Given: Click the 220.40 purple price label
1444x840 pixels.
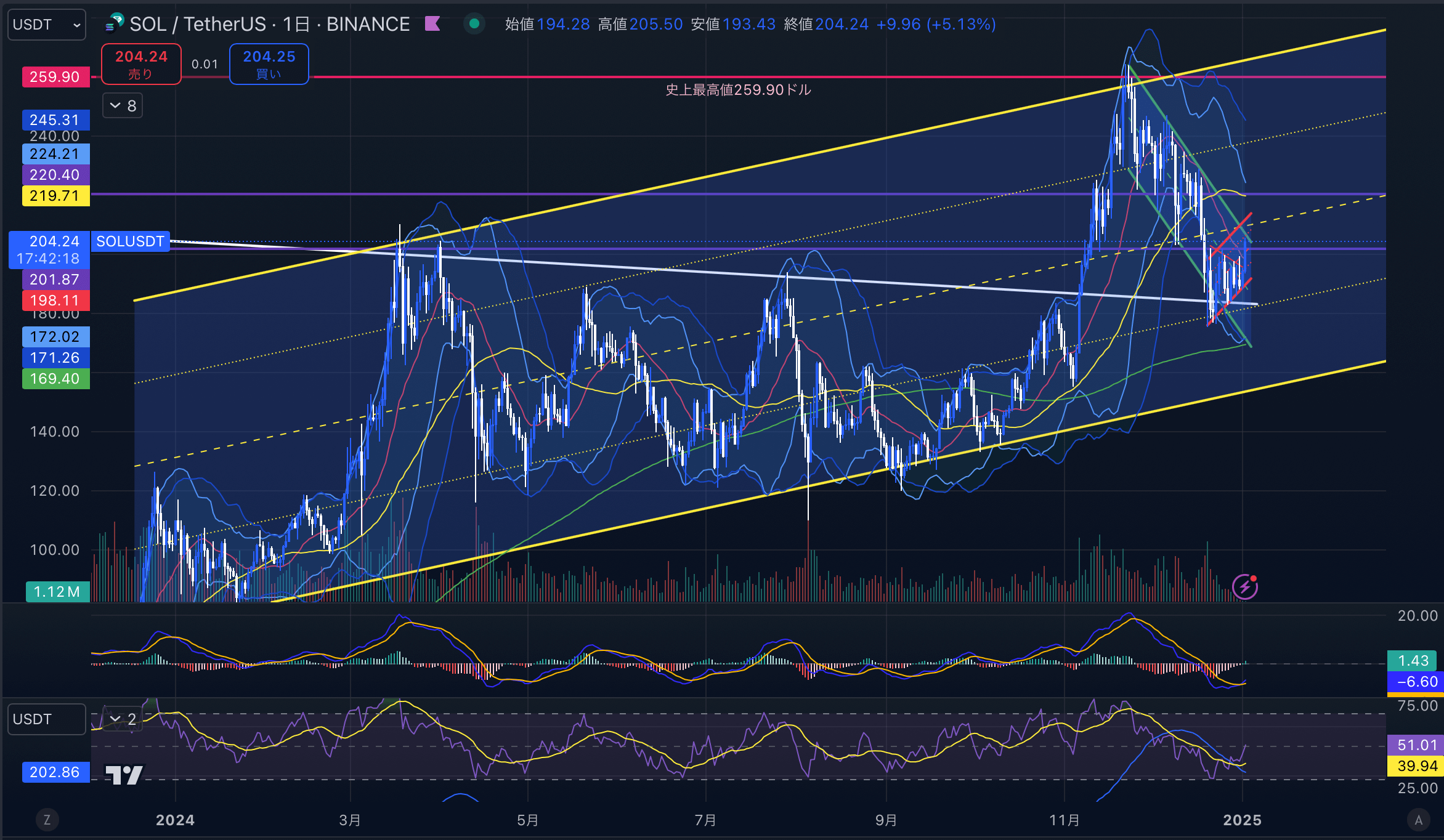Looking at the screenshot, I should 55,175.
